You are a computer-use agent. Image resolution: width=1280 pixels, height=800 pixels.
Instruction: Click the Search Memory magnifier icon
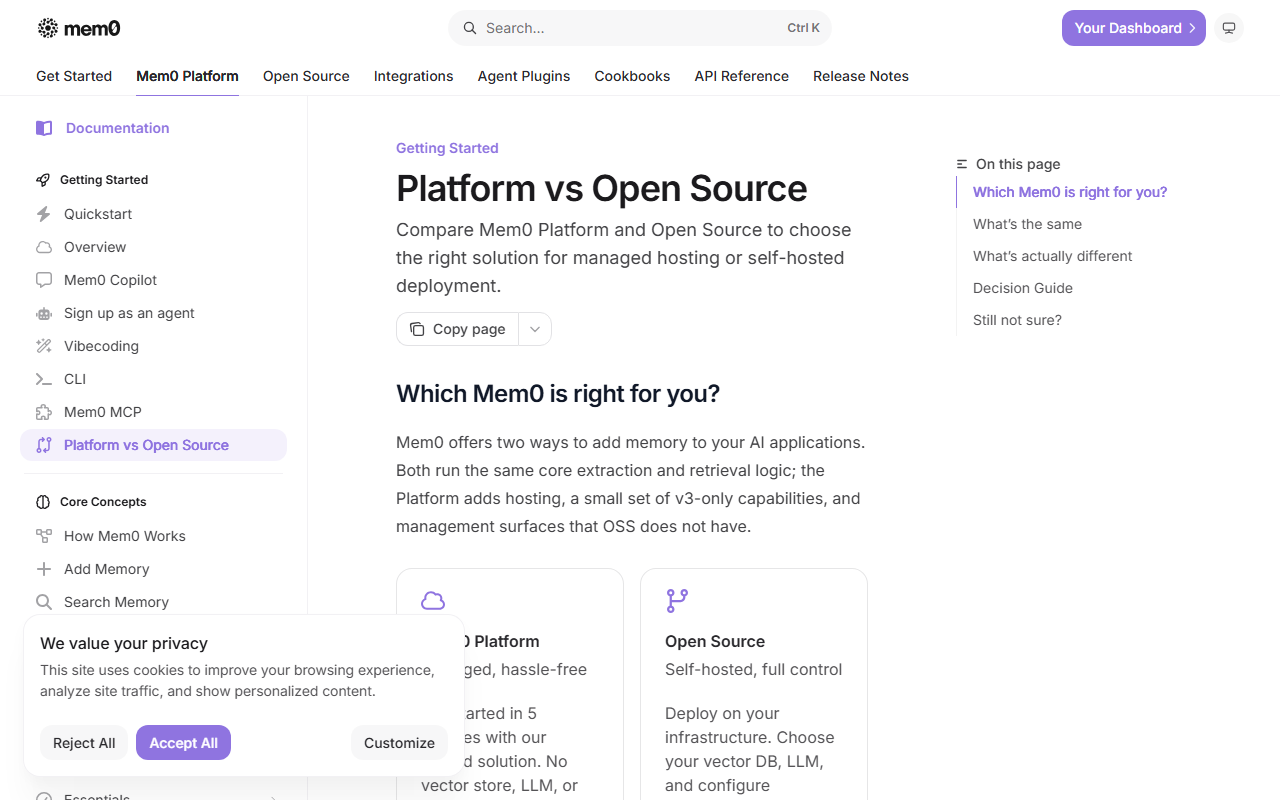pos(44,602)
